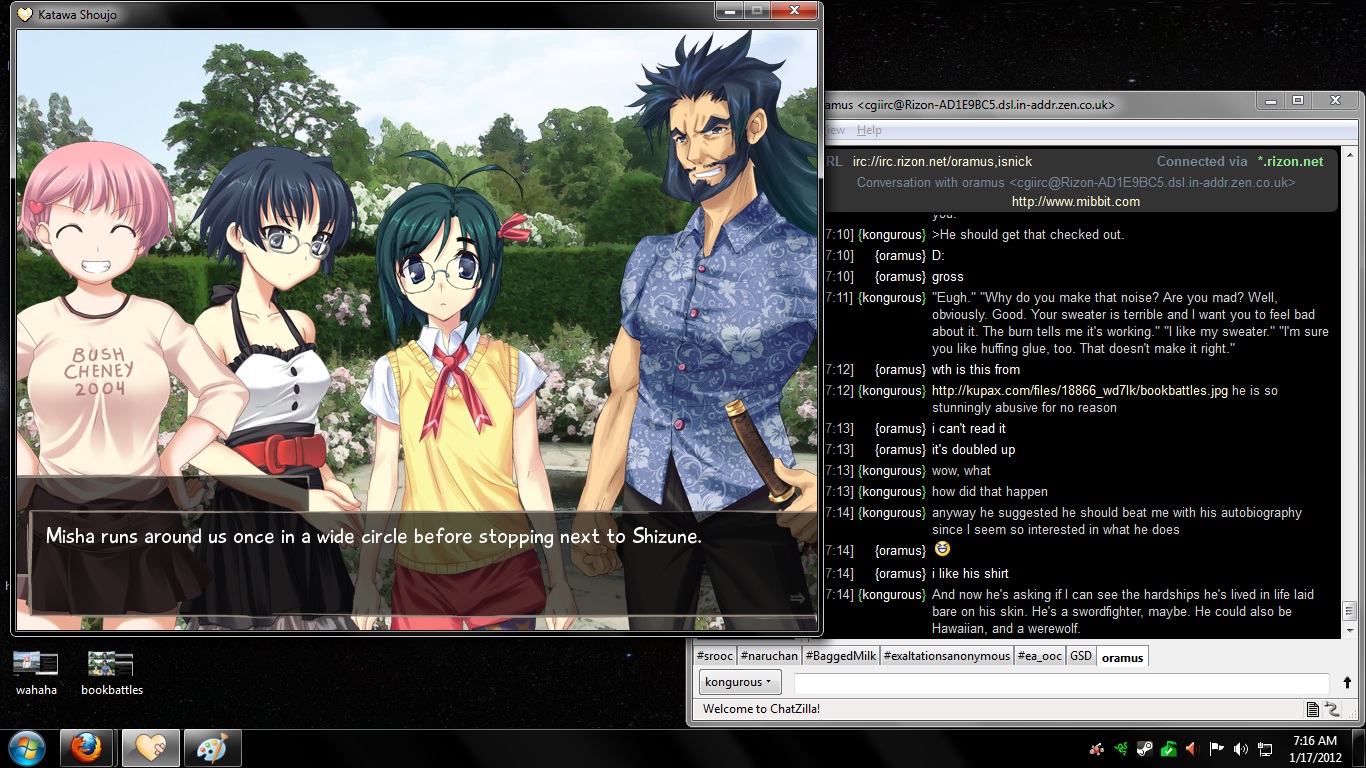Click ">He should get that checked out."
This screenshot has height=768, width=1366.
tap(1028, 235)
